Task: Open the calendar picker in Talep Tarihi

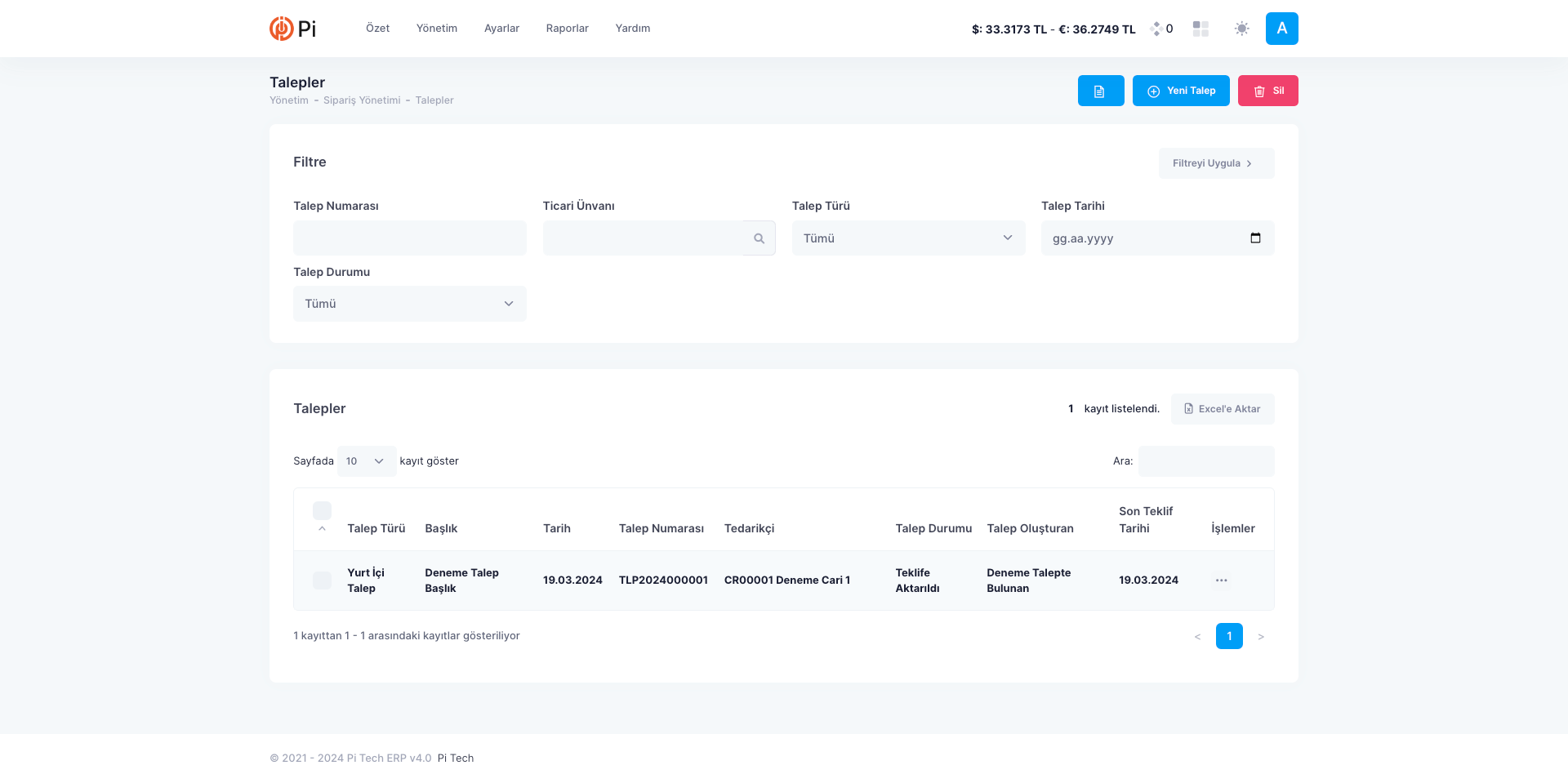Action: coord(1255,238)
